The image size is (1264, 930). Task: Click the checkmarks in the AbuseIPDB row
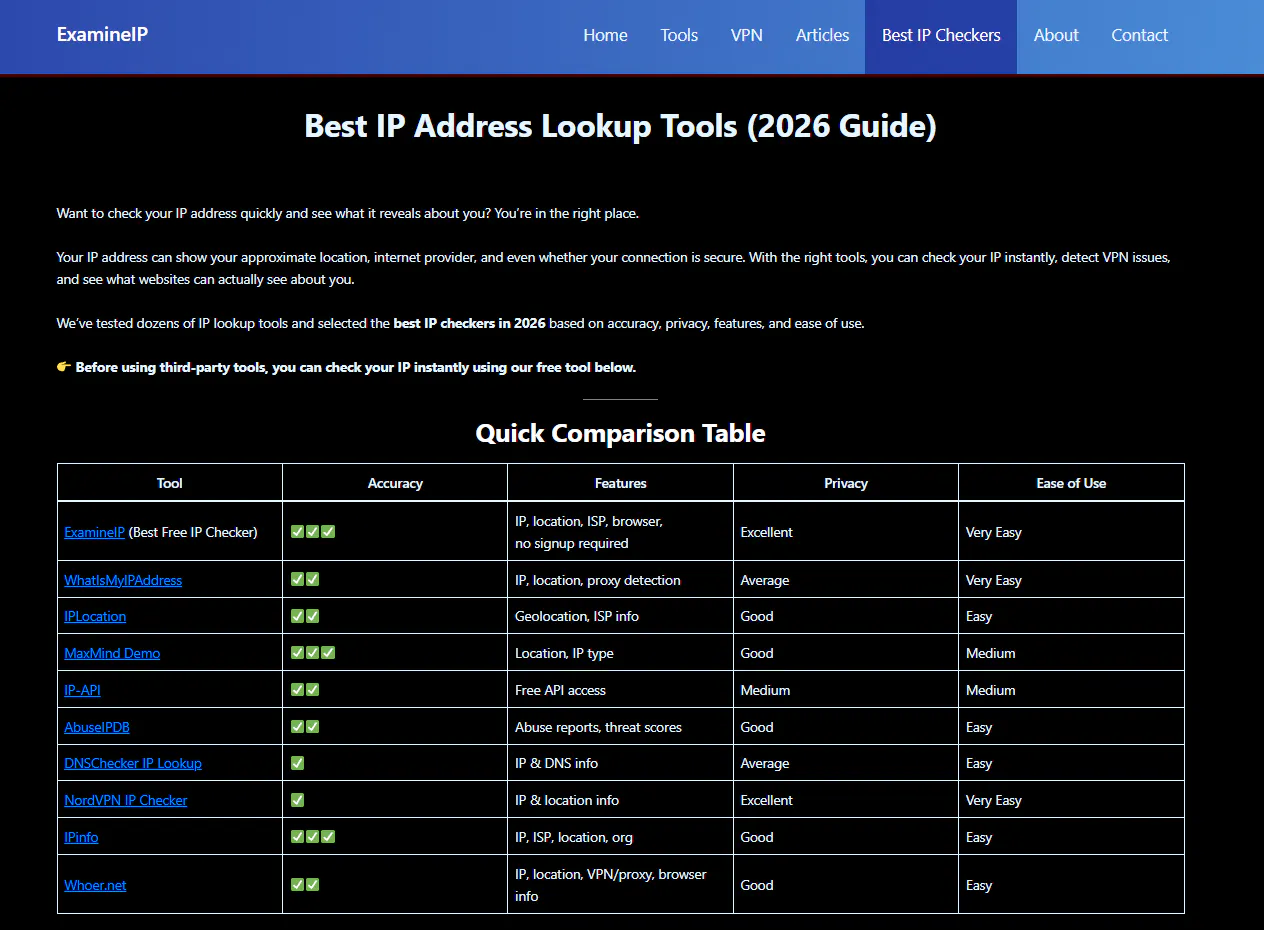(x=305, y=727)
